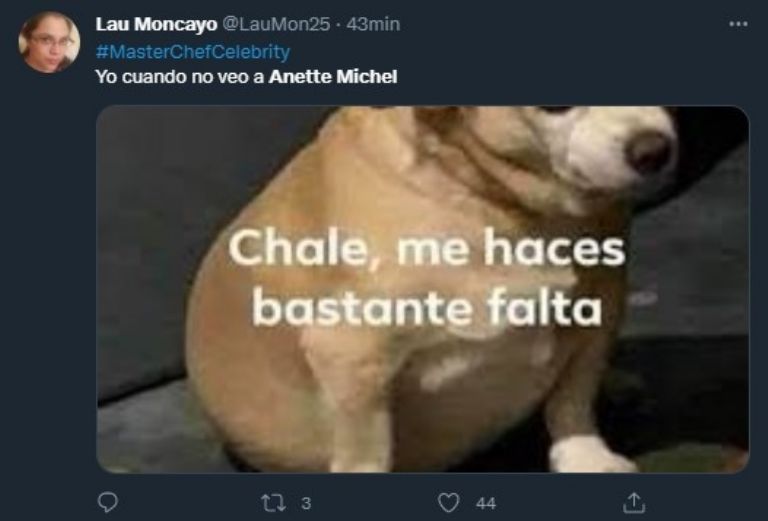This screenshot has height=521, width=768.
Task: Like the tweet with the heart icon
Action: (x=448, y=503)
